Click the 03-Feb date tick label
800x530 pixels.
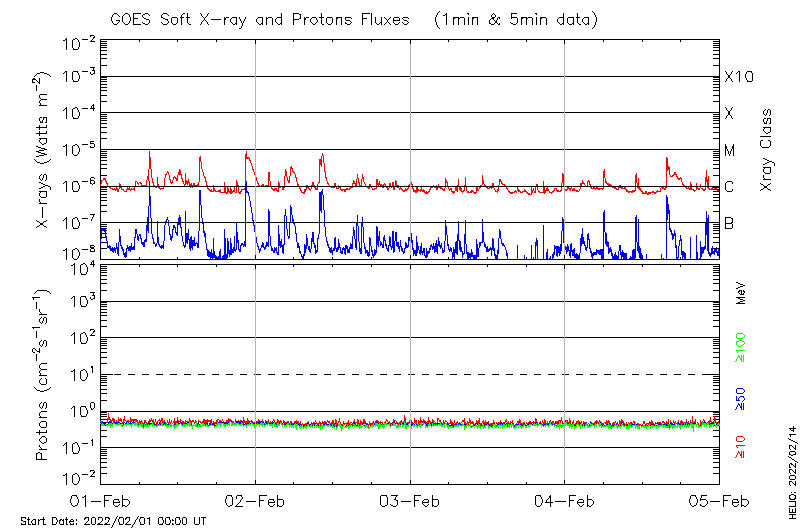click(x=410, y=501)
